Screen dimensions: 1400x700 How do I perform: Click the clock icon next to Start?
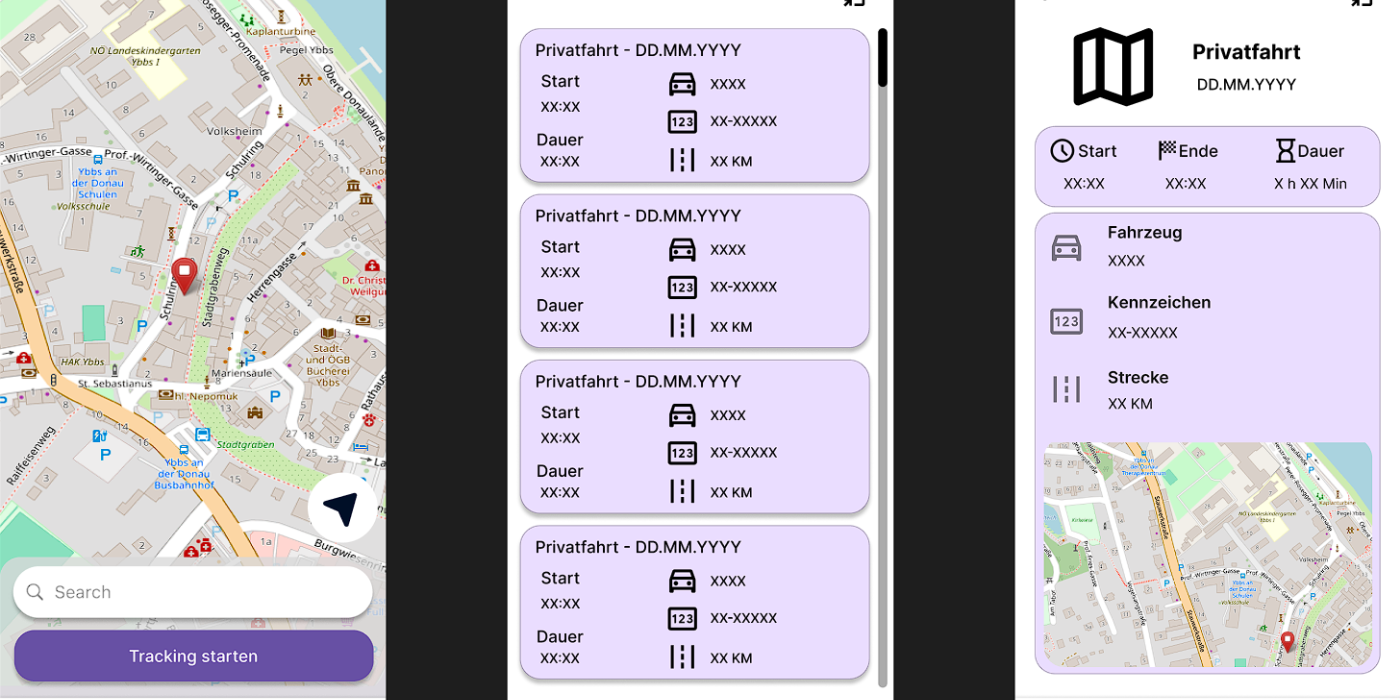coord(1062,151)
